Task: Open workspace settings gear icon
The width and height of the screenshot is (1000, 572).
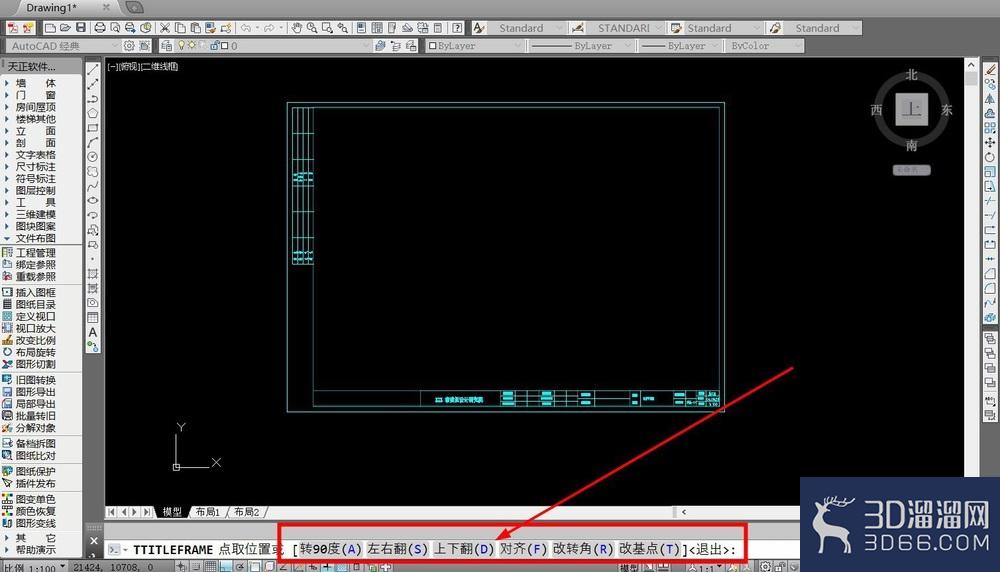Action: click(x=129, y=46)
